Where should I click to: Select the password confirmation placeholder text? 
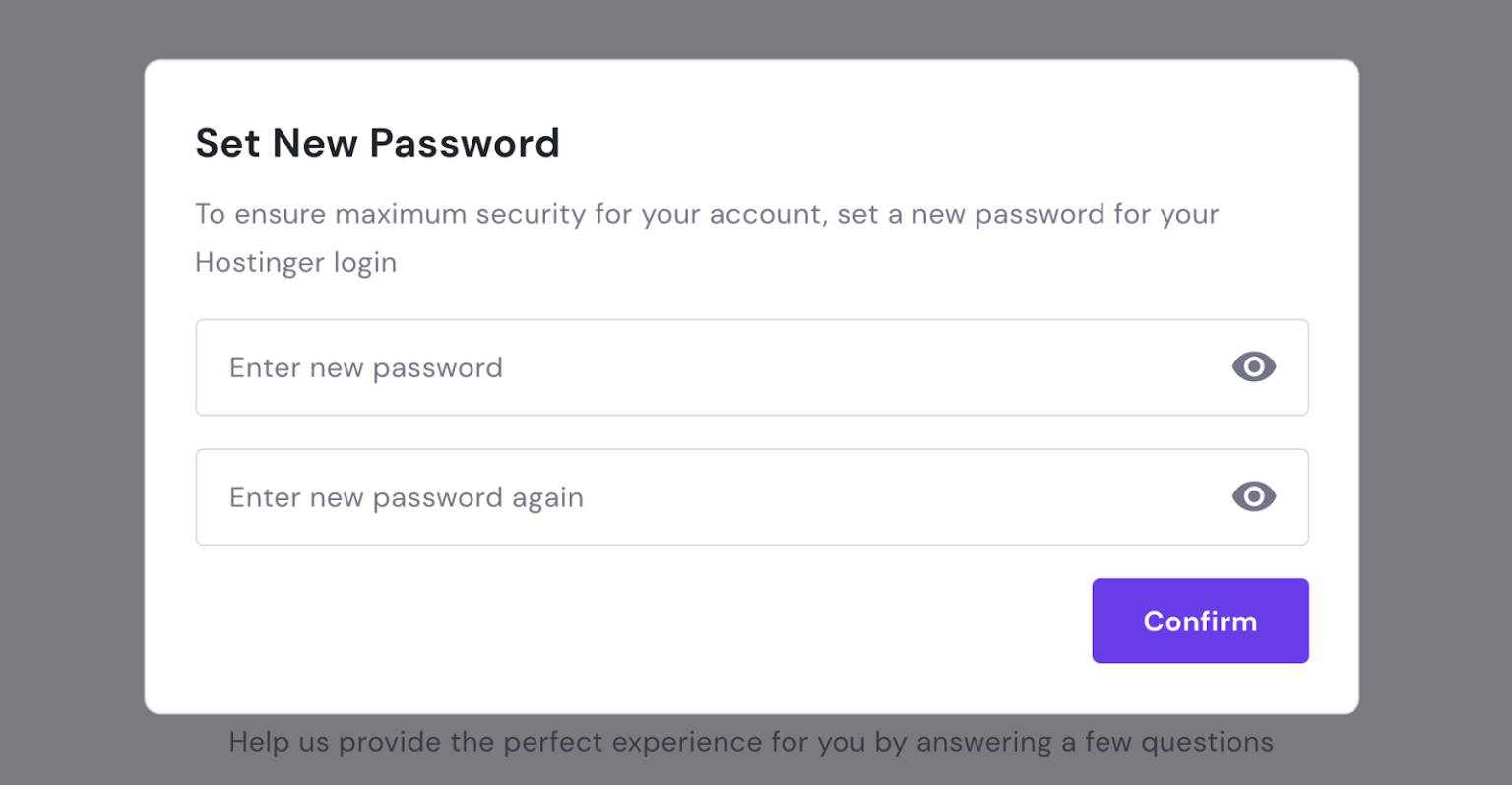pyautogui.click(x=406, y=498)
